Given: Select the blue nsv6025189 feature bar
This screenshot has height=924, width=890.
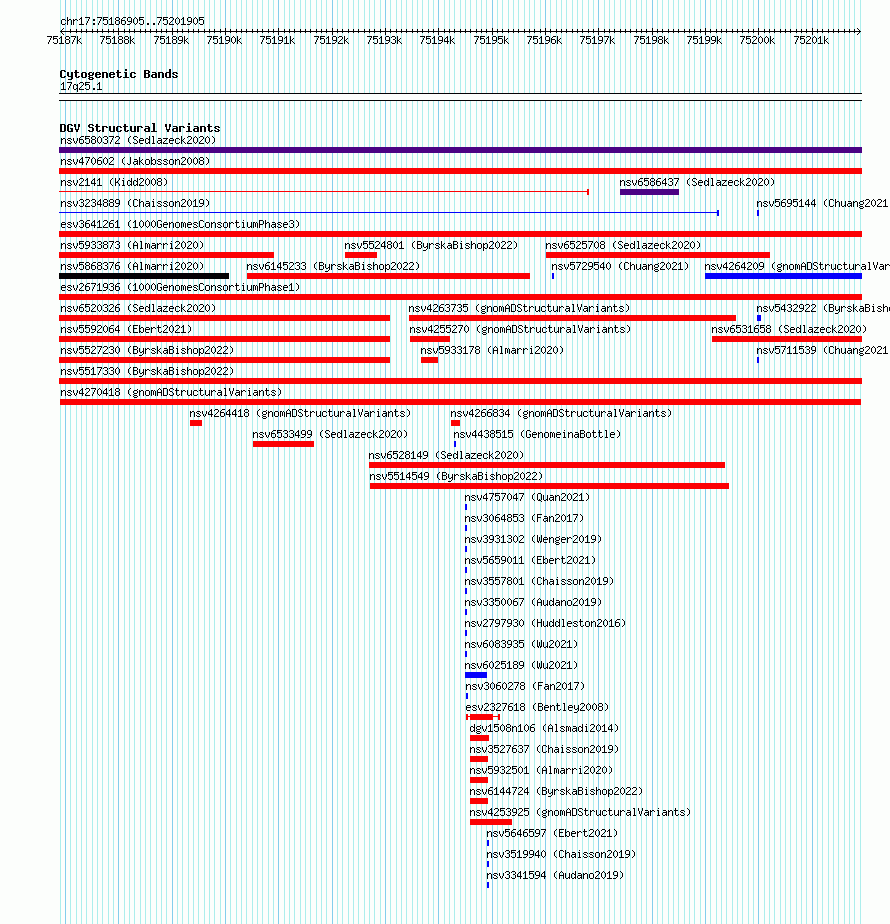Looking at the screenshot, I should 476,675.
